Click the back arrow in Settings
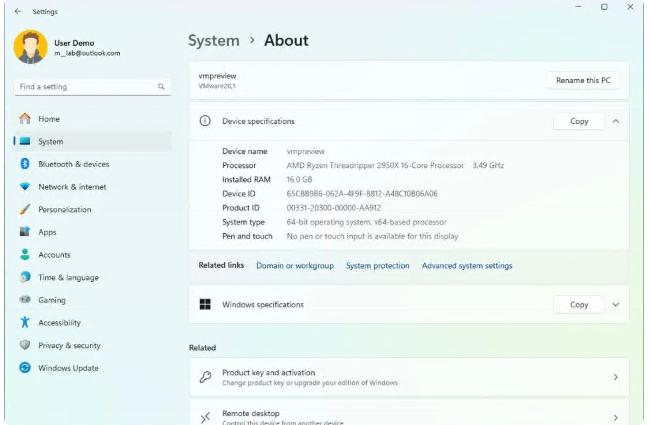 pos(18,12)
